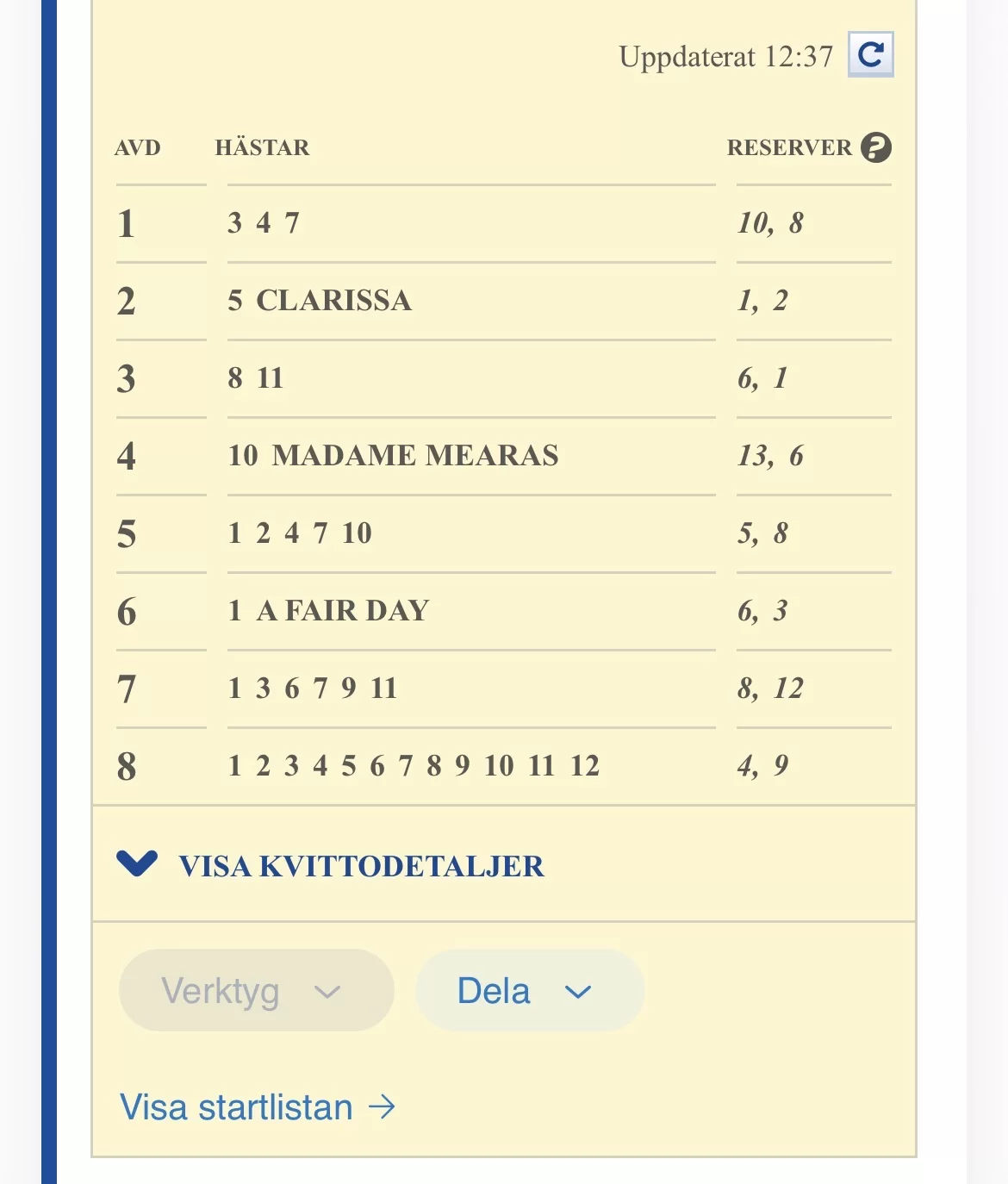Screen dimensions: 1008x1184
Task: Click reserves 8, 12 in row 7
Action: pyautogui.click(x=770, y=689)
